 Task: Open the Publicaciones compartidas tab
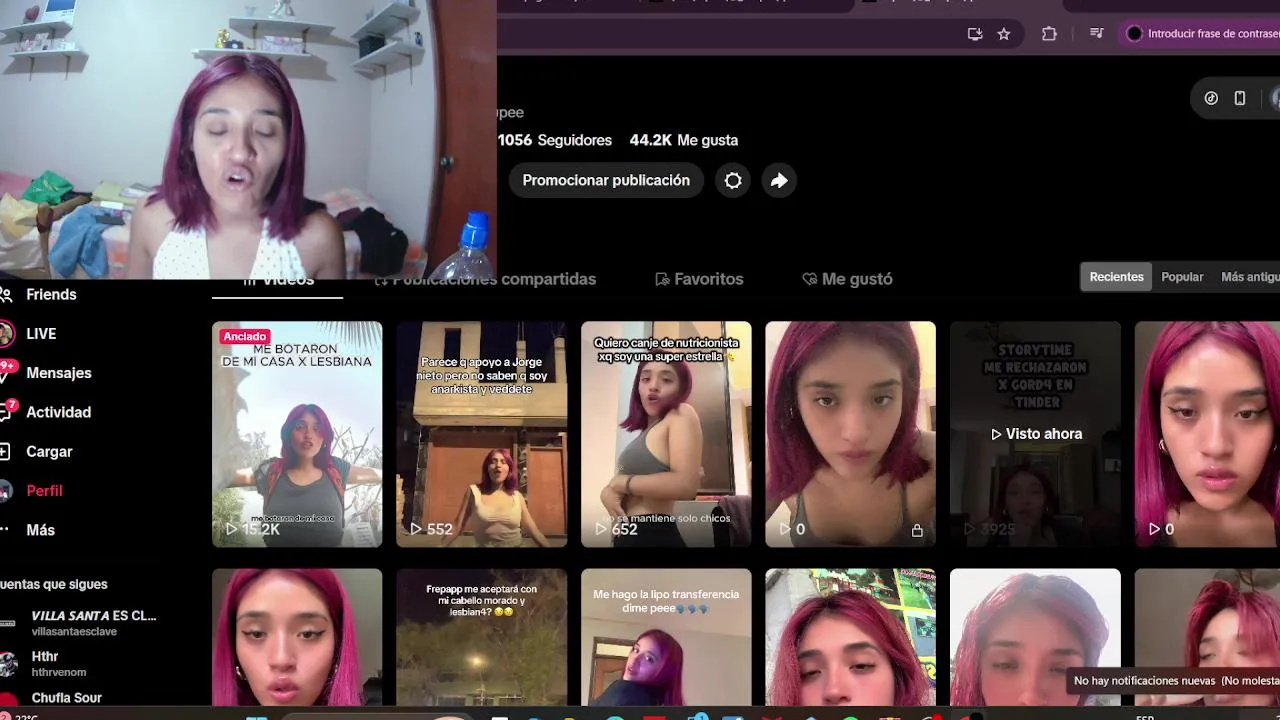pyautogui.click(x=485, y=279)
